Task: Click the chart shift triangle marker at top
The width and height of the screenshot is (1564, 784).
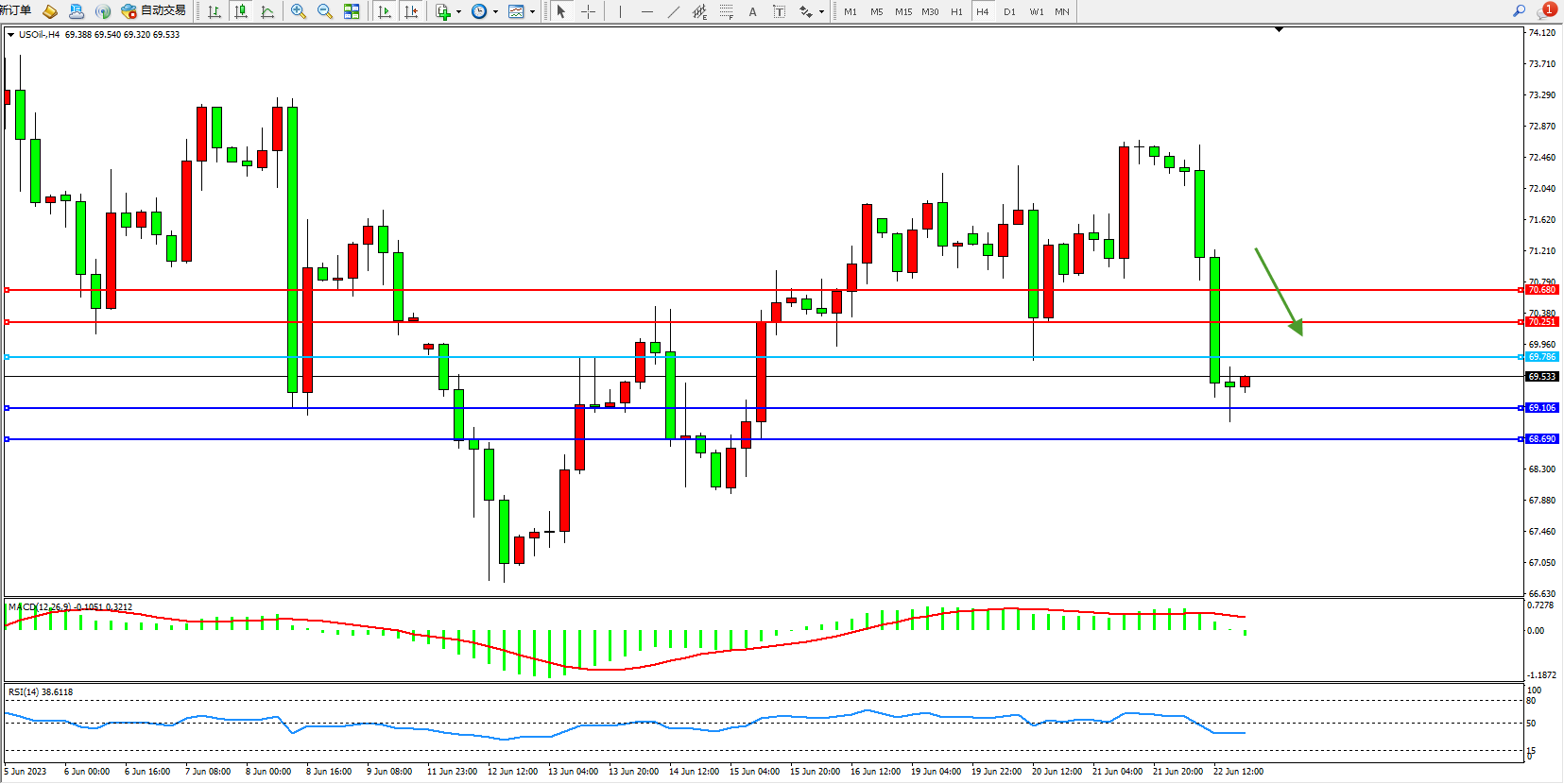Action: [x=1279, y=30]
